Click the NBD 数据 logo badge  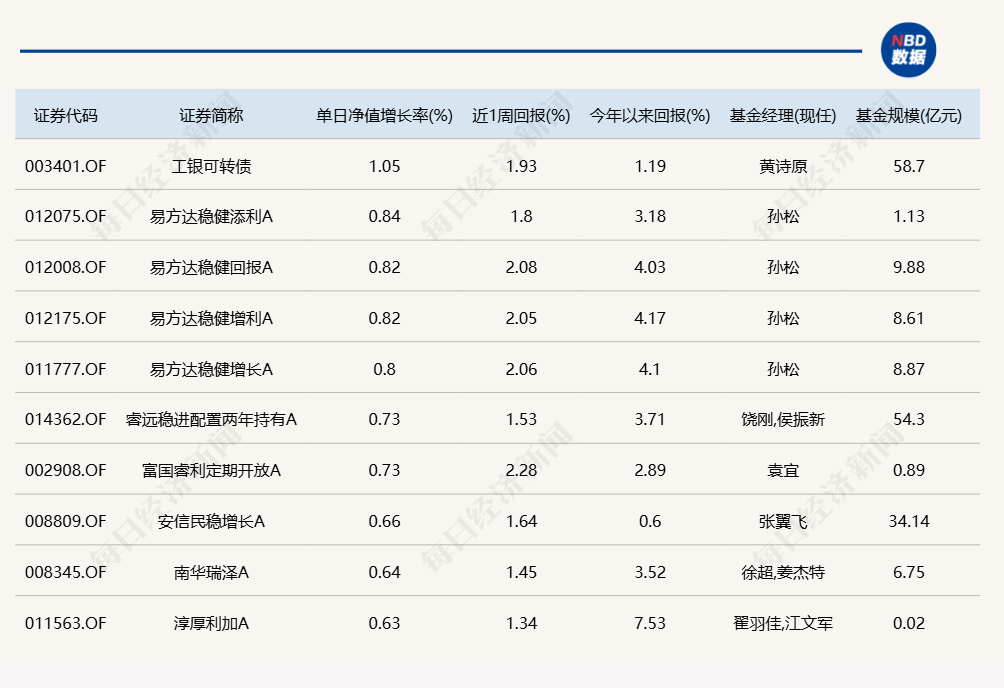(908, 50)
